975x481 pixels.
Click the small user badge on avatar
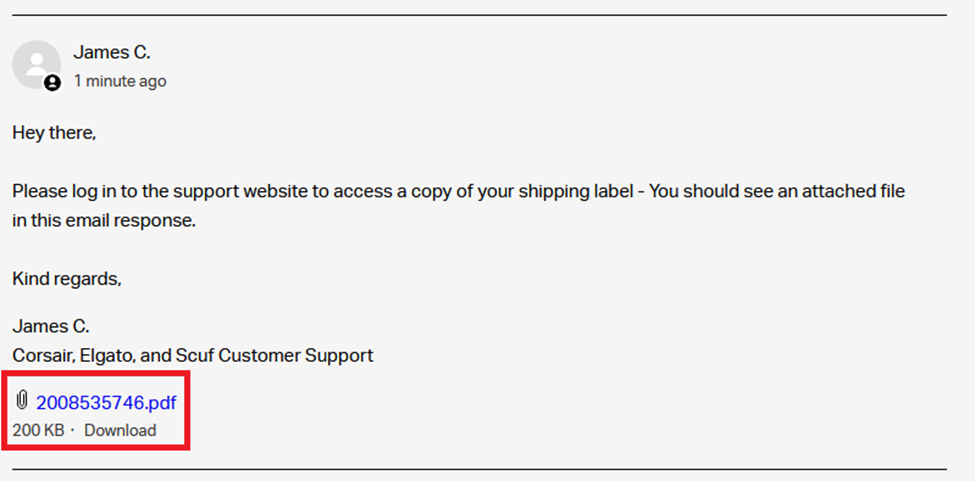click(52, 84)
